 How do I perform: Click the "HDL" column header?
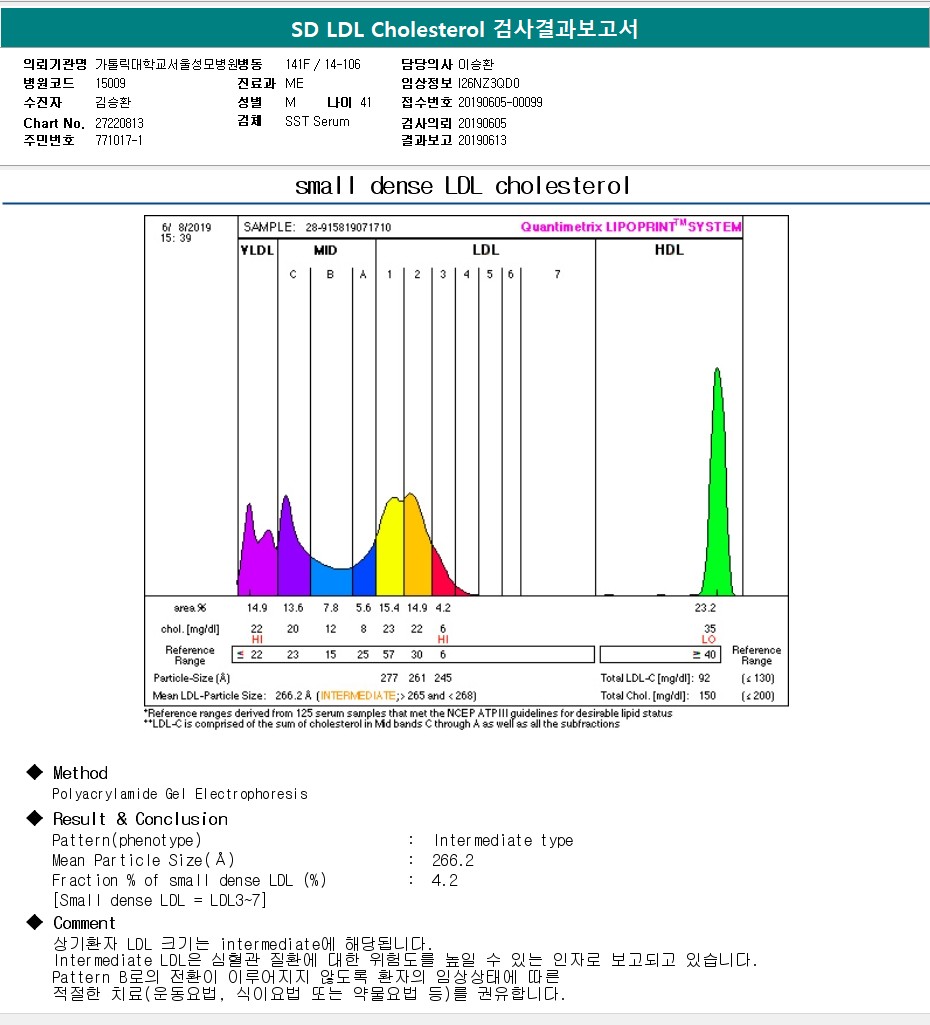[x=669, y=250]
